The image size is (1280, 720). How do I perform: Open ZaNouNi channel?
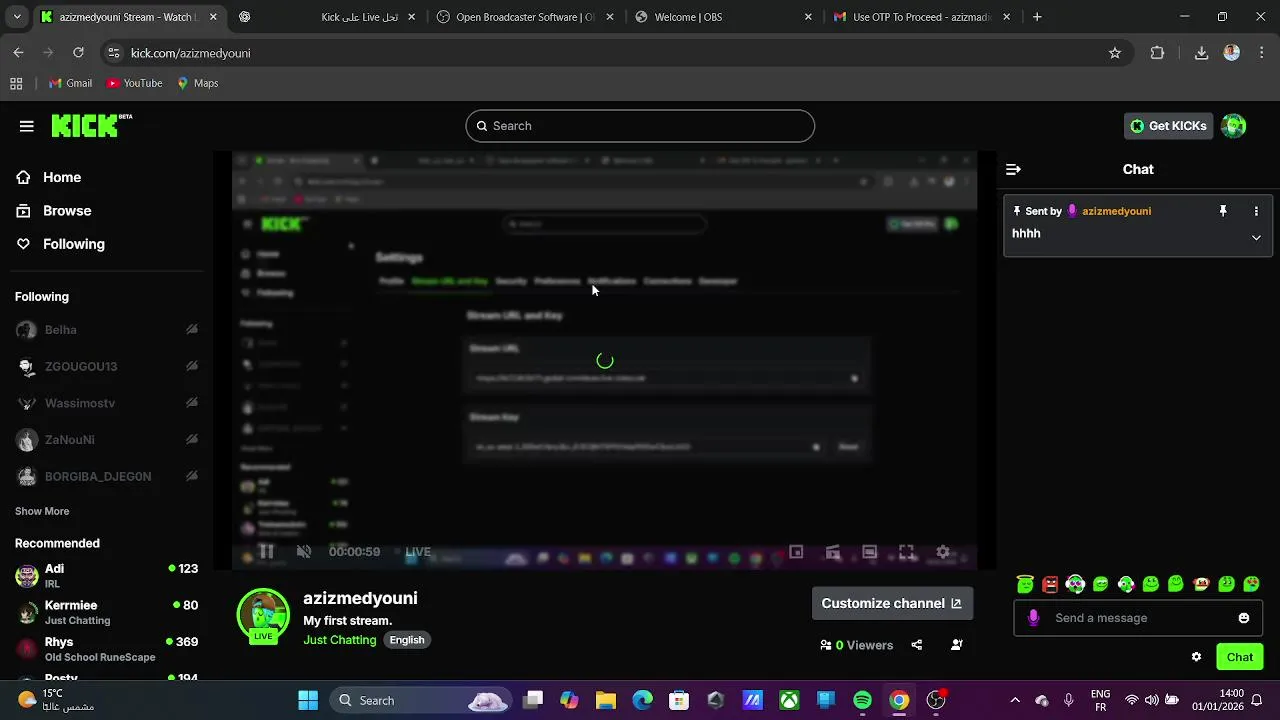106,440
